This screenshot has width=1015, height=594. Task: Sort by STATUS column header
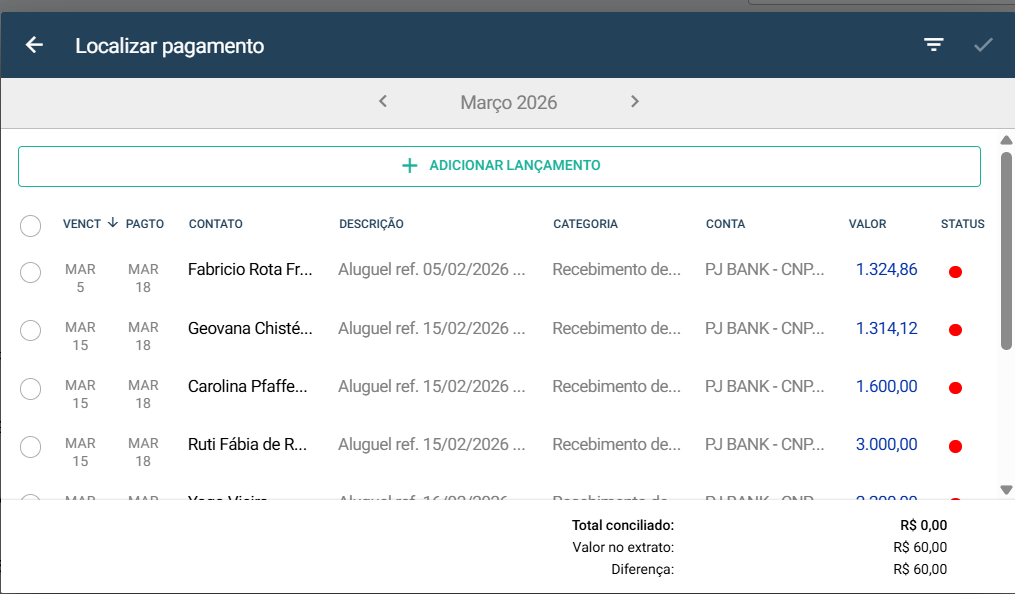tap(963, 224)
